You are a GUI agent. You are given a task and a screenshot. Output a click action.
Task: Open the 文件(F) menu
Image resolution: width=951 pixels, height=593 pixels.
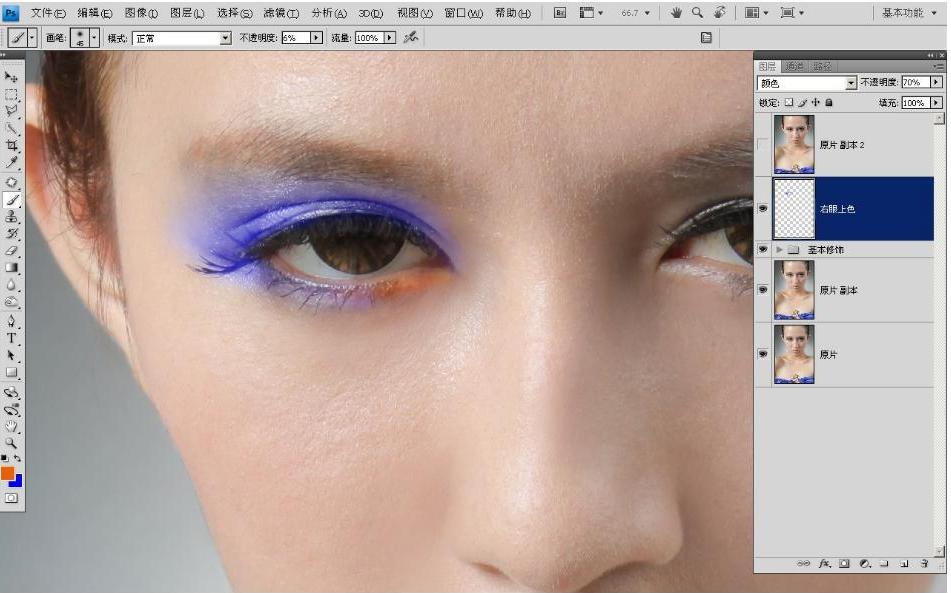click(48, 13)
